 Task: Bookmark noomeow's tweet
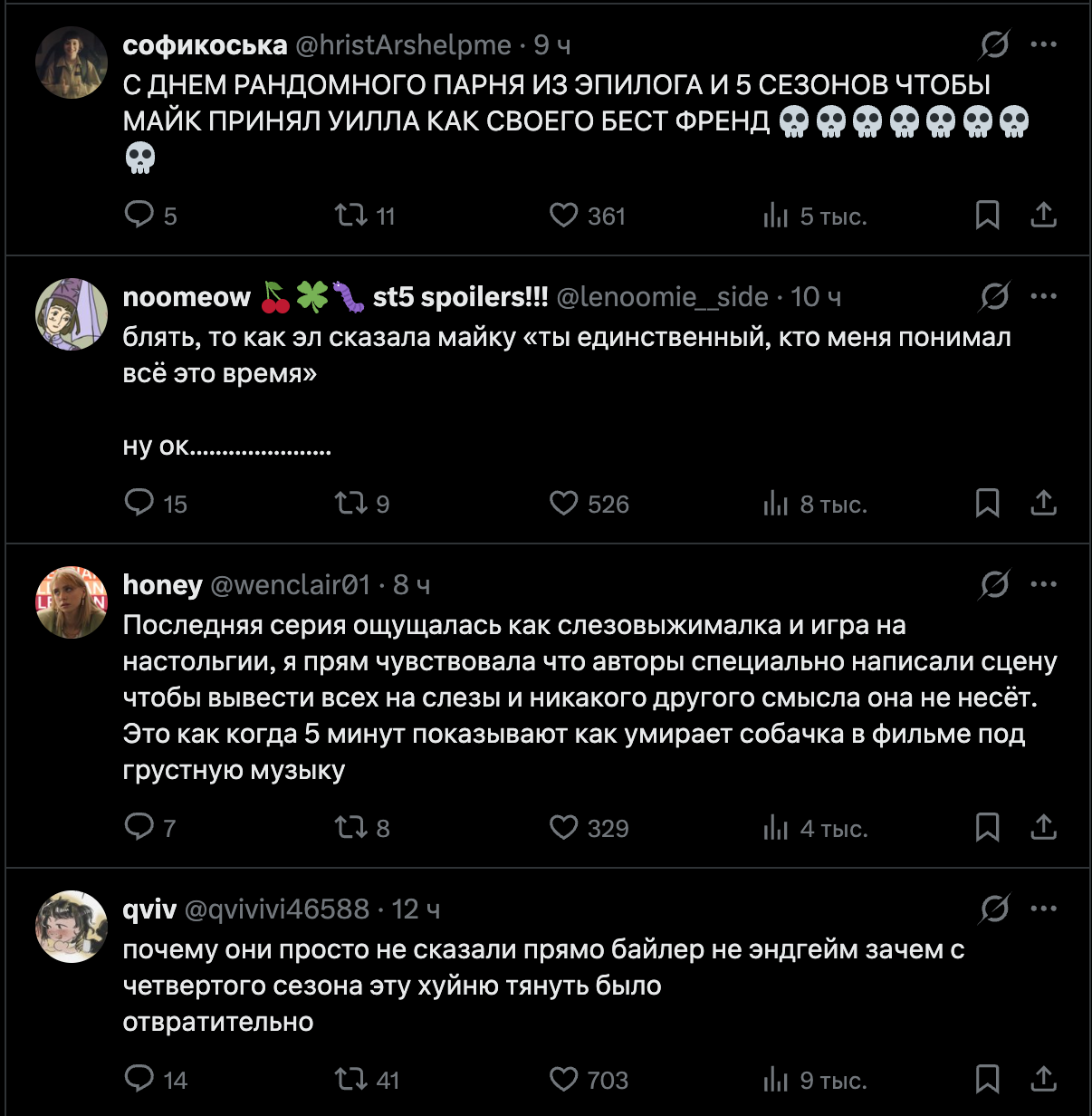988,503
